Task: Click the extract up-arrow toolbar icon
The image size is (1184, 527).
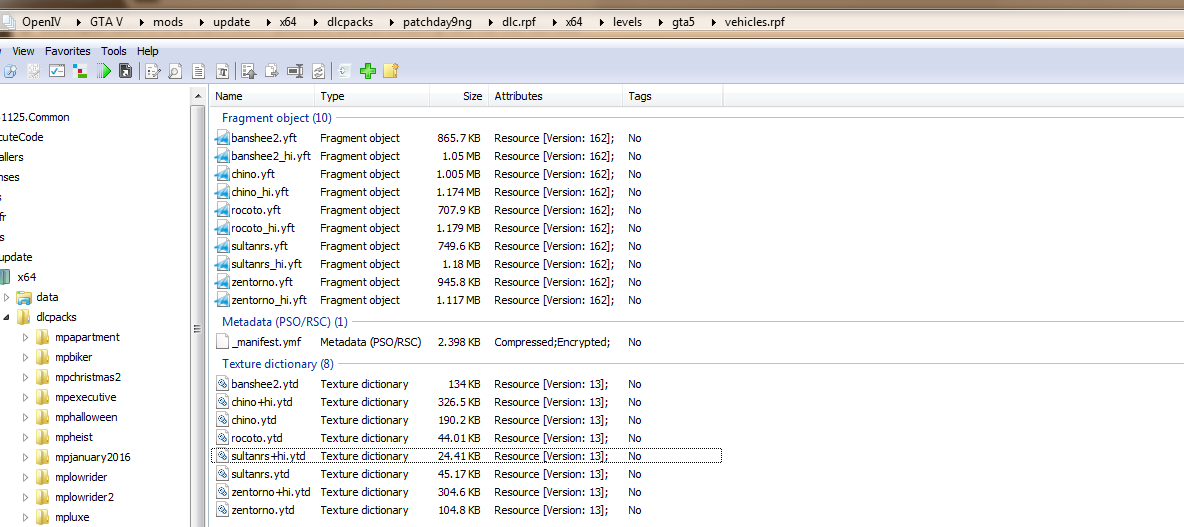Action: tap(249, 71)
